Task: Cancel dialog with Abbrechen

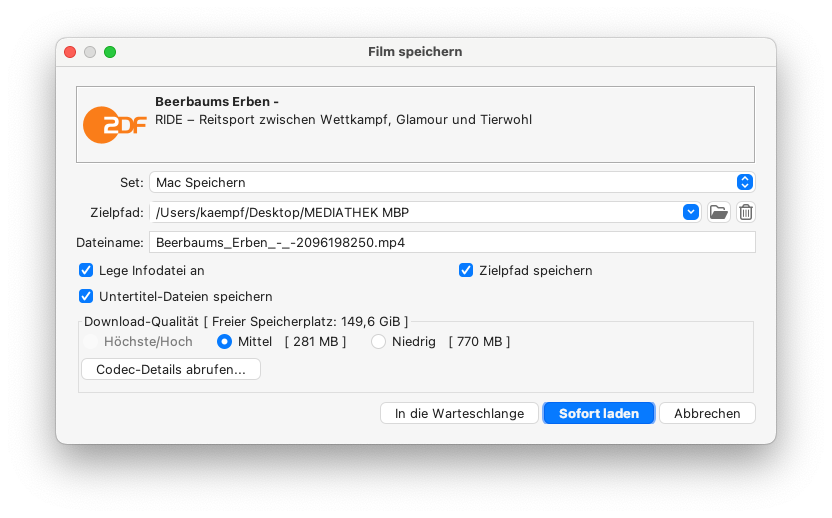Action: (707, 413)
